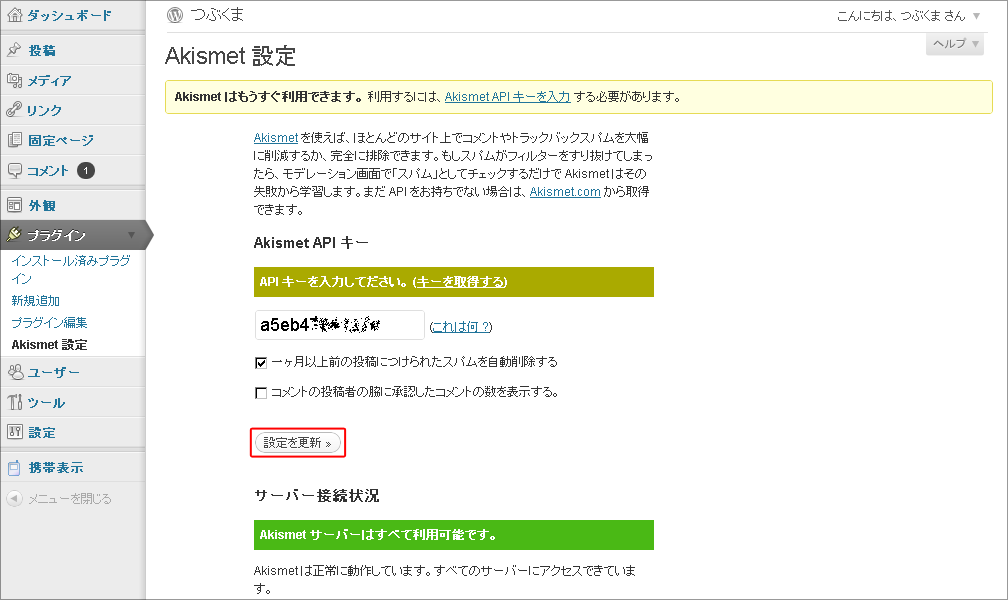Click the speech bubble icon beside コメント
This screenshot has height=600, width=1008.
(x=14, y=170)
